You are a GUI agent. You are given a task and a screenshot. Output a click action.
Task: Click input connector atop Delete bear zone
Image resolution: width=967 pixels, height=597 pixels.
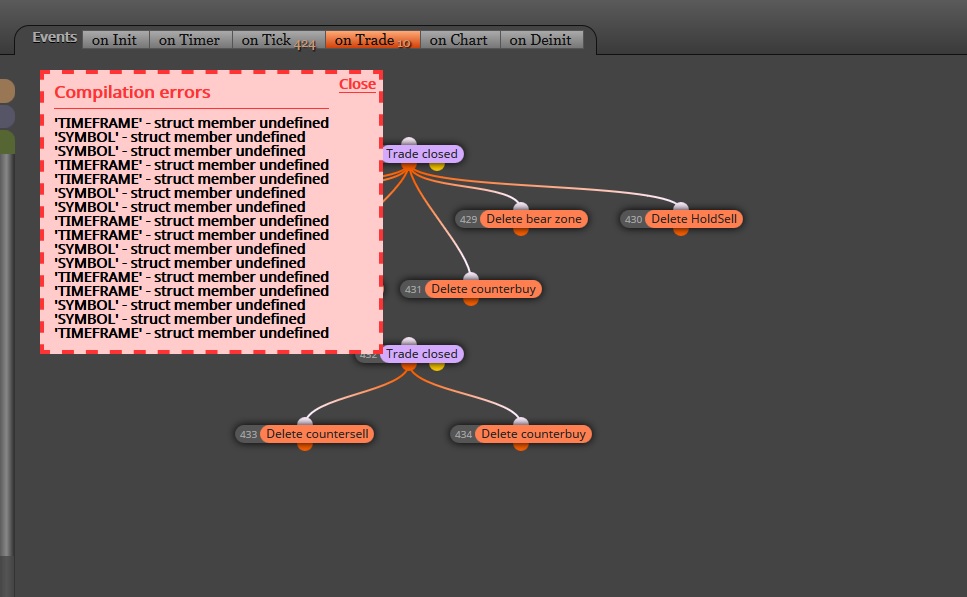pos(521,207)
